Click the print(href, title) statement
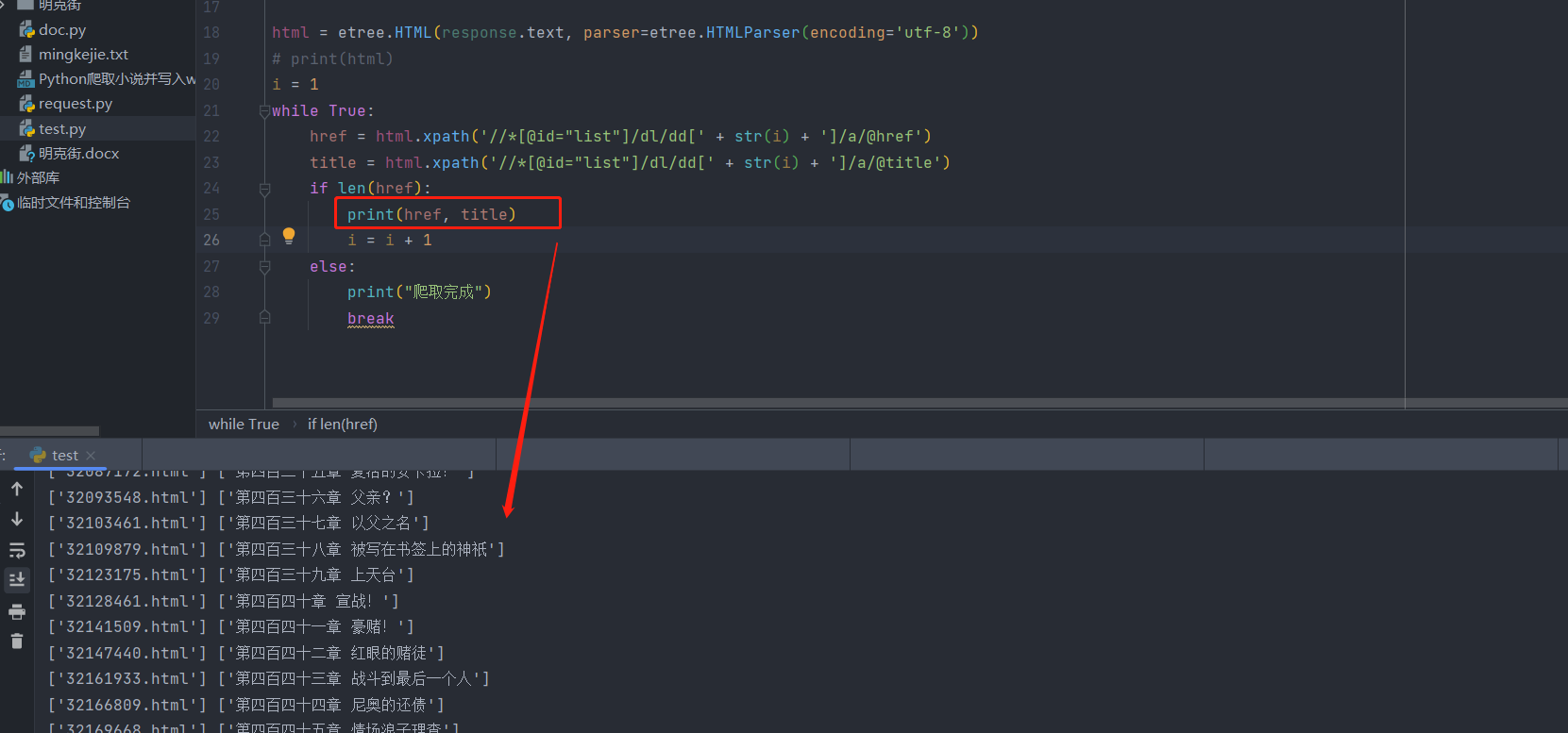Screen dimensions: 1568x733 pos(431,214)
